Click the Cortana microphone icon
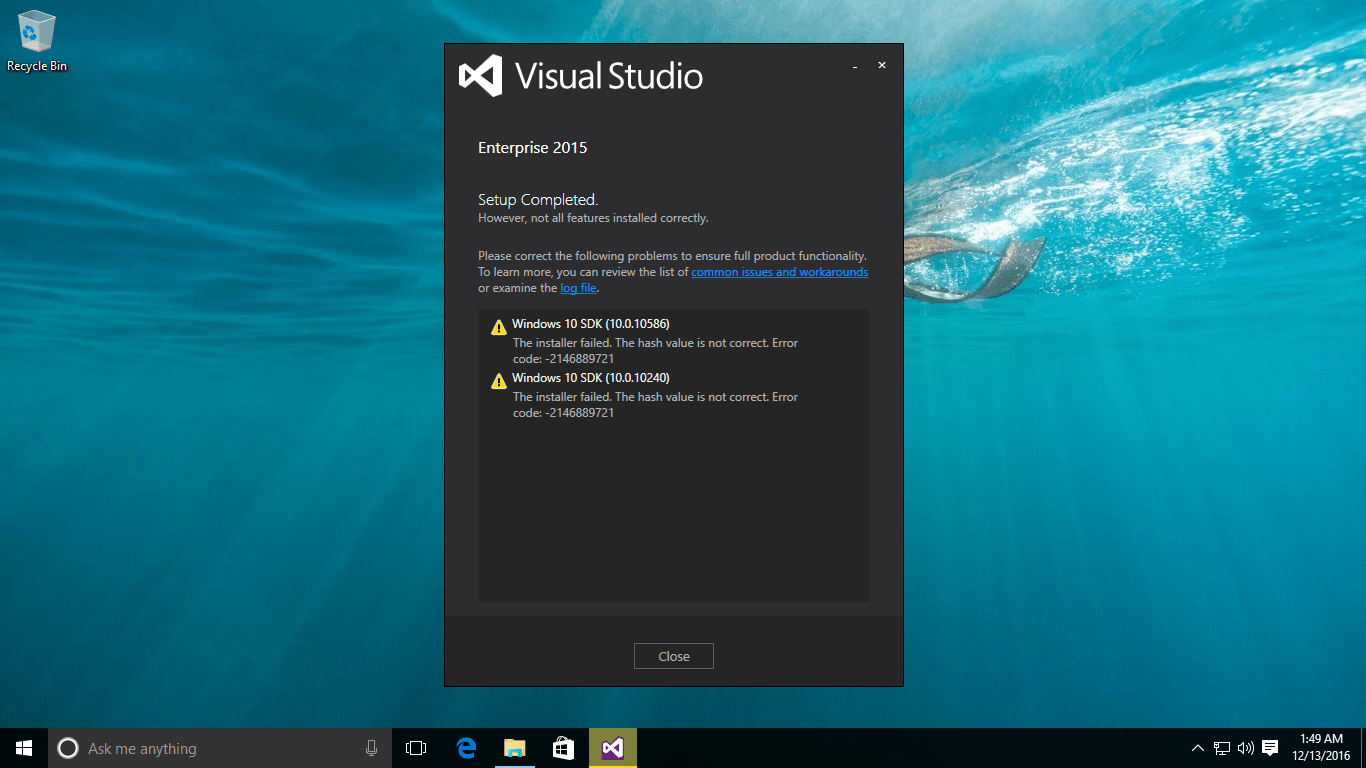The height and width of the screenshot is (768, 1366). [371, 748]
